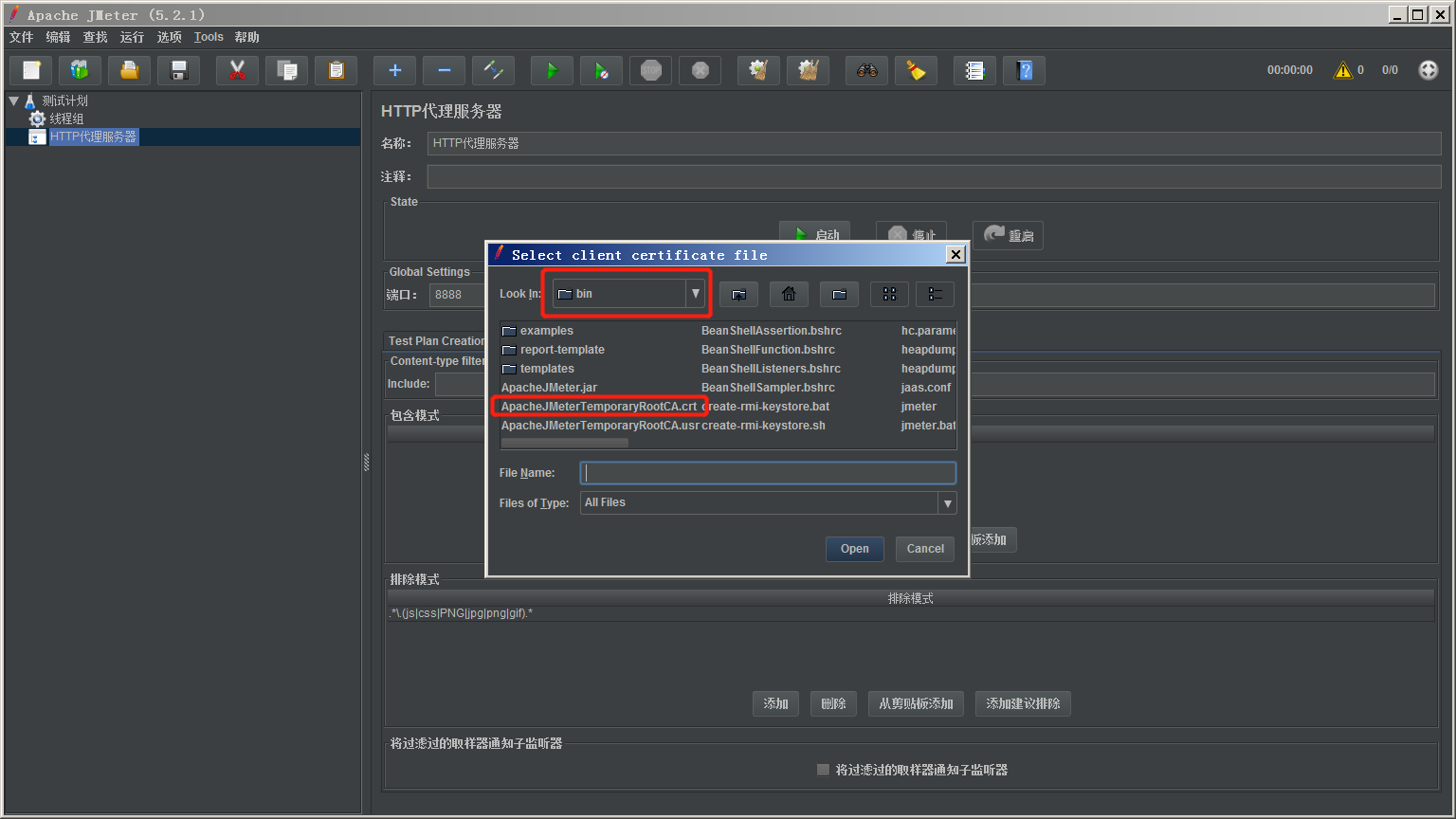
Task: Switch dialog to Details view icon
Action: coord(935,295)
